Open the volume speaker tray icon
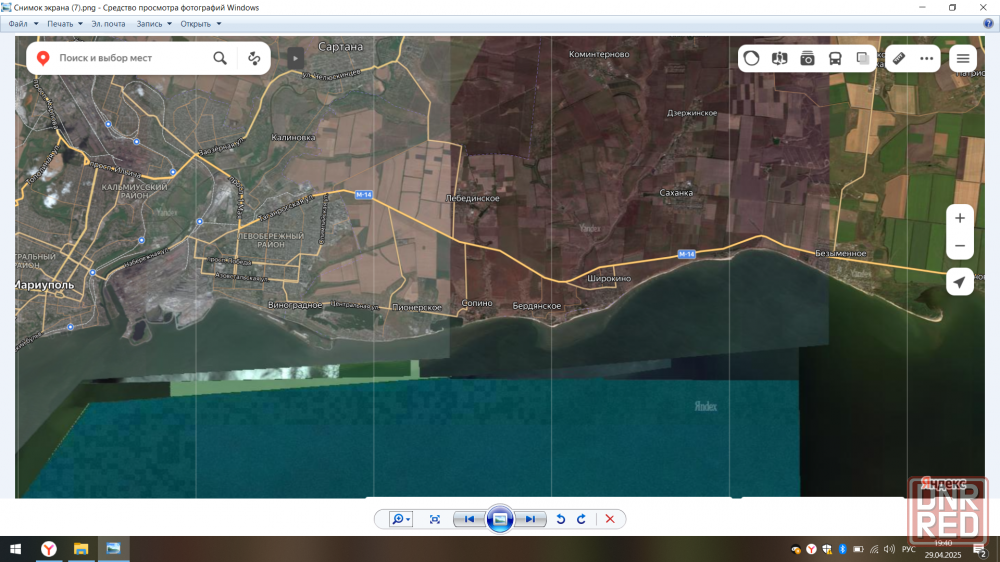The image size is (1000, 562). pos(890,549)
